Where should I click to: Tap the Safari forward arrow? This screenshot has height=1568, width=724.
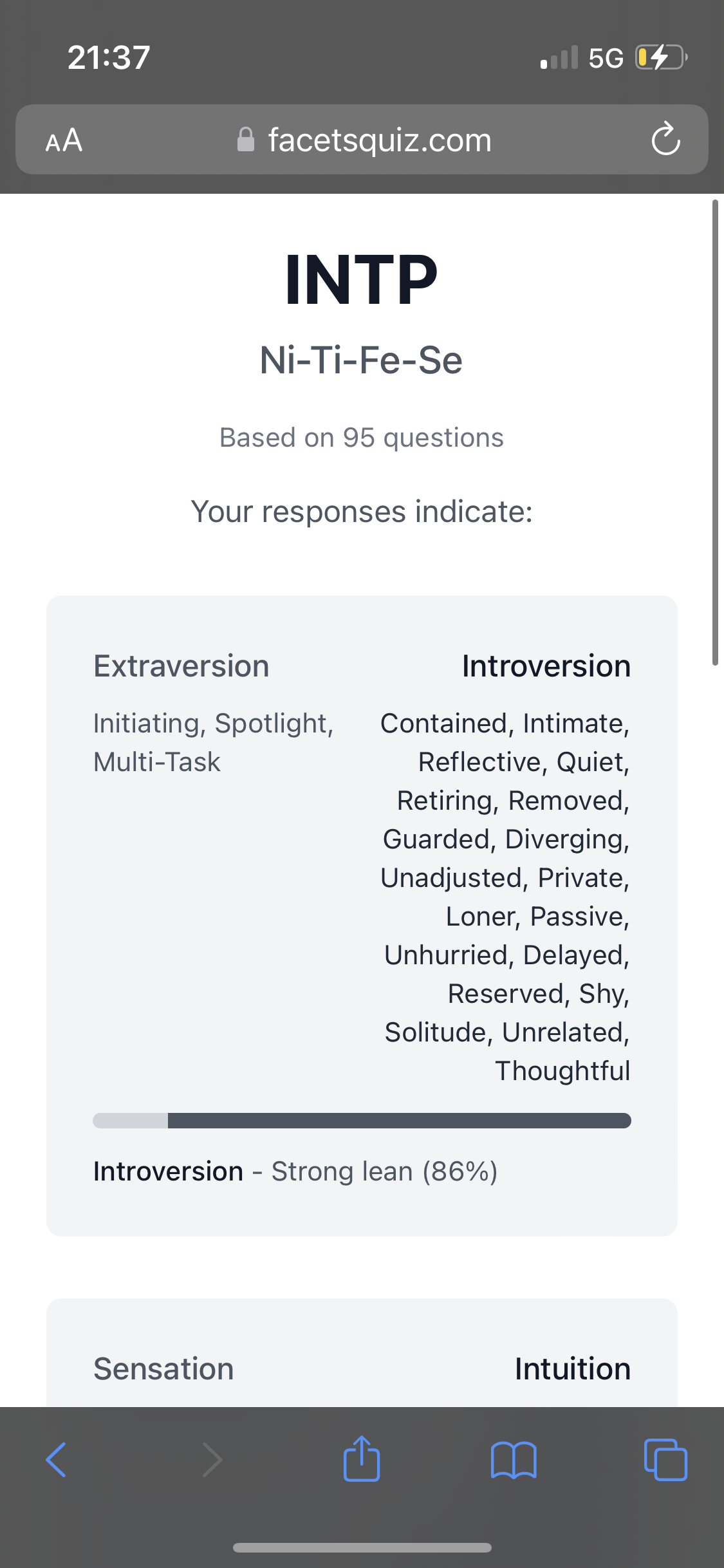click(x=212, y=1460)
